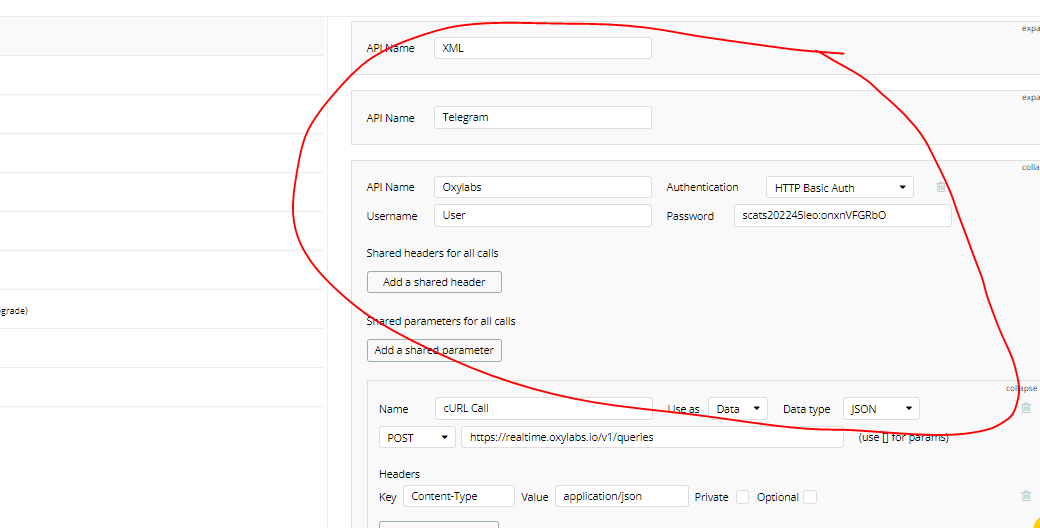Viewport: 1040px width, 528px height.
Task: Expand the Telegram API section
Action: [1031, 98]
